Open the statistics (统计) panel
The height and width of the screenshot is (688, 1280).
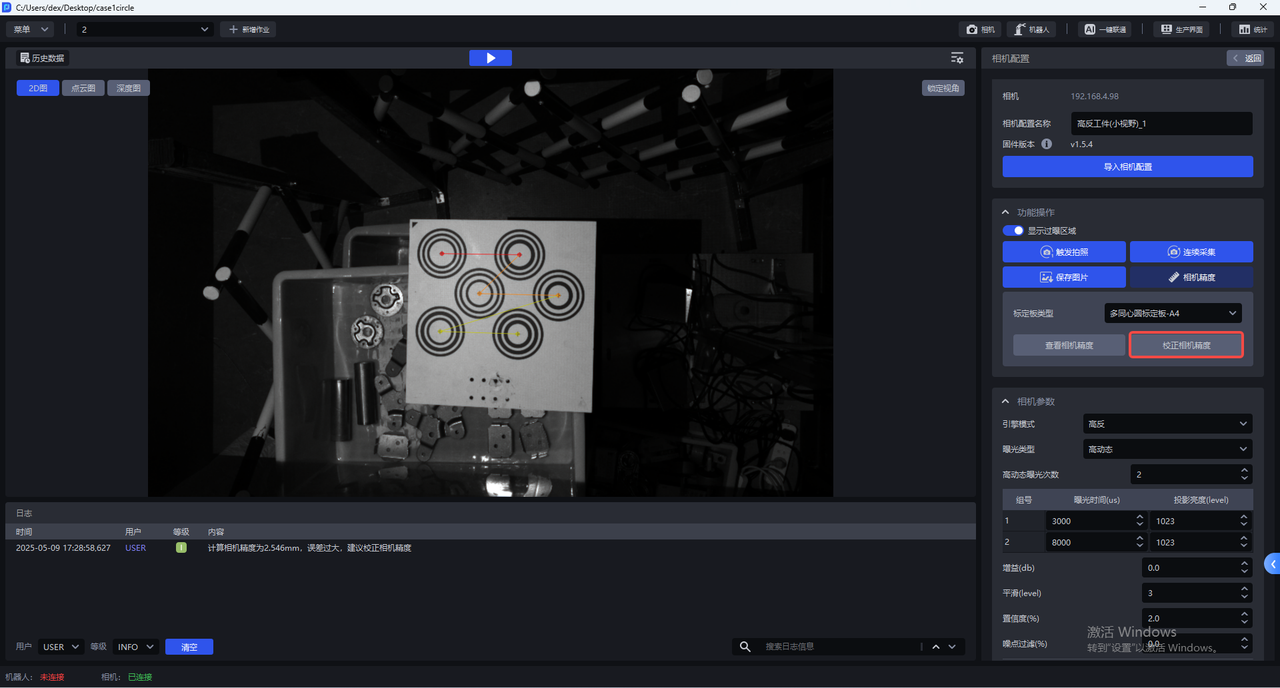(x=1253, y=29)
